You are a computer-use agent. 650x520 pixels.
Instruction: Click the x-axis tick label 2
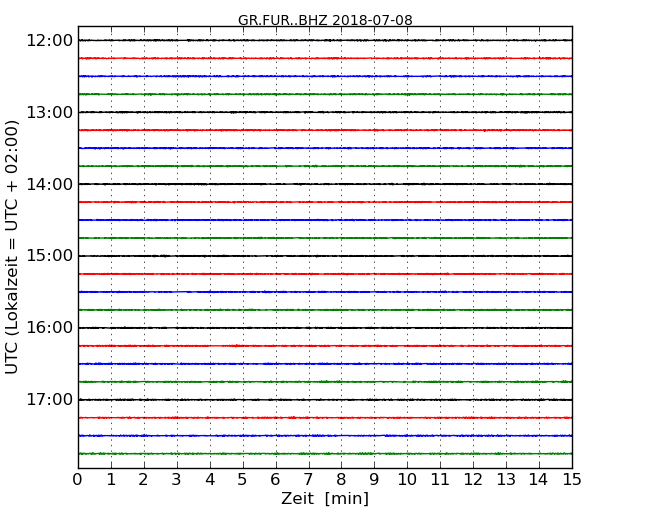coord(143,480)
